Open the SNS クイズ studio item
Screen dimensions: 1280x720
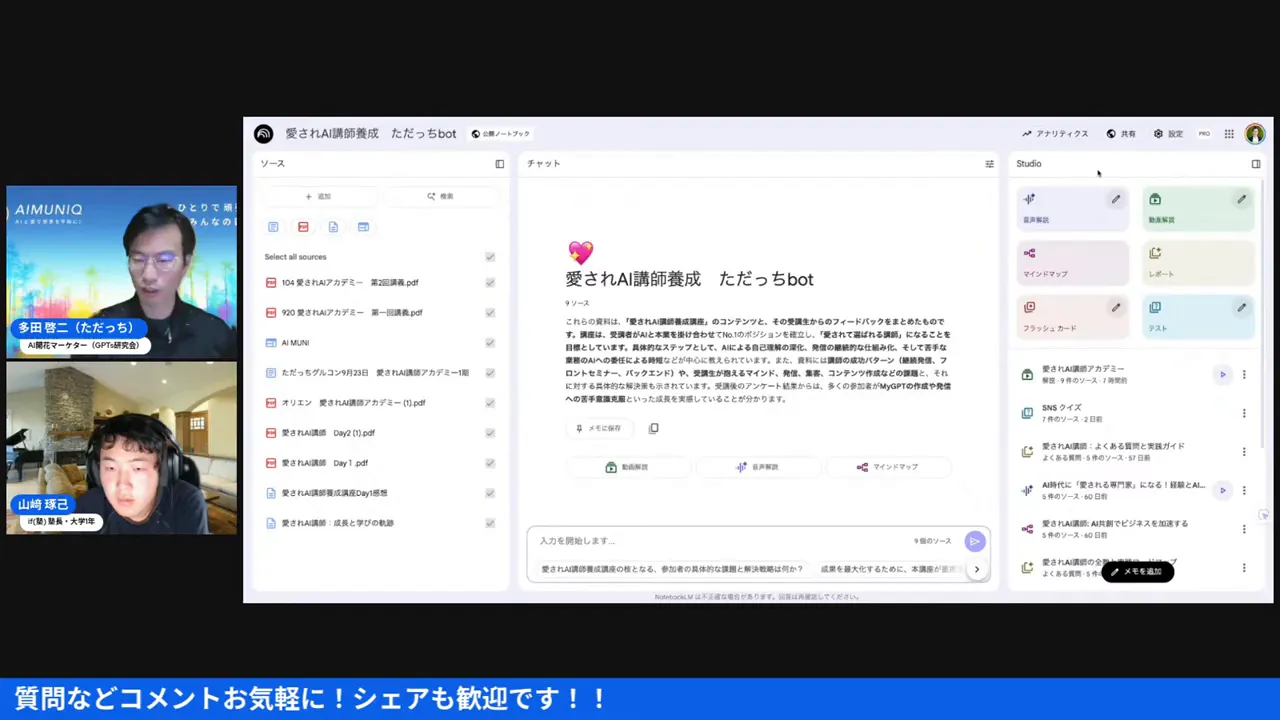pos(1120,413)
